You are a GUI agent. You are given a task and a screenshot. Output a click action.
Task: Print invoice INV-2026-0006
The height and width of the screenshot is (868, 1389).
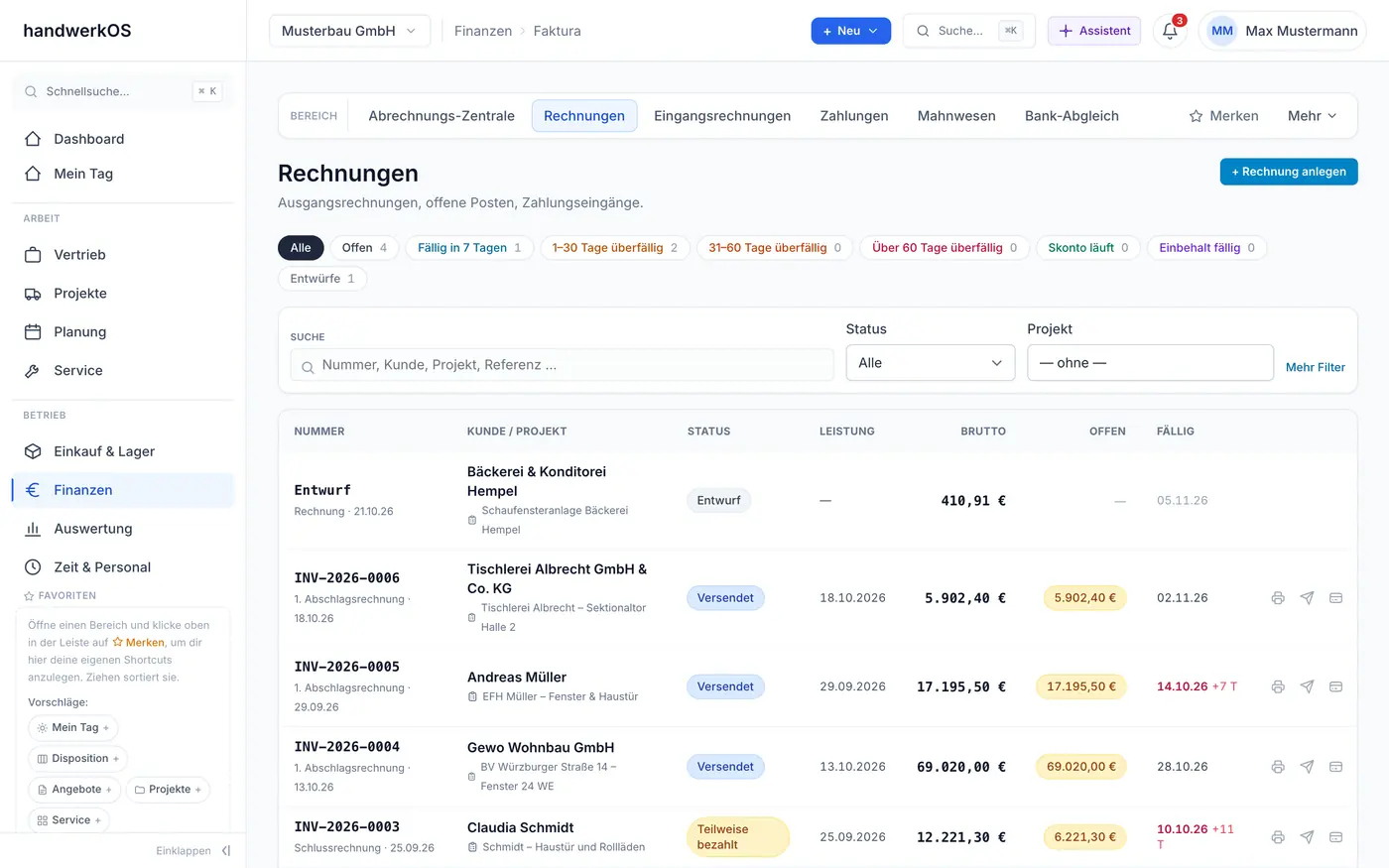tap(1278, 598)
